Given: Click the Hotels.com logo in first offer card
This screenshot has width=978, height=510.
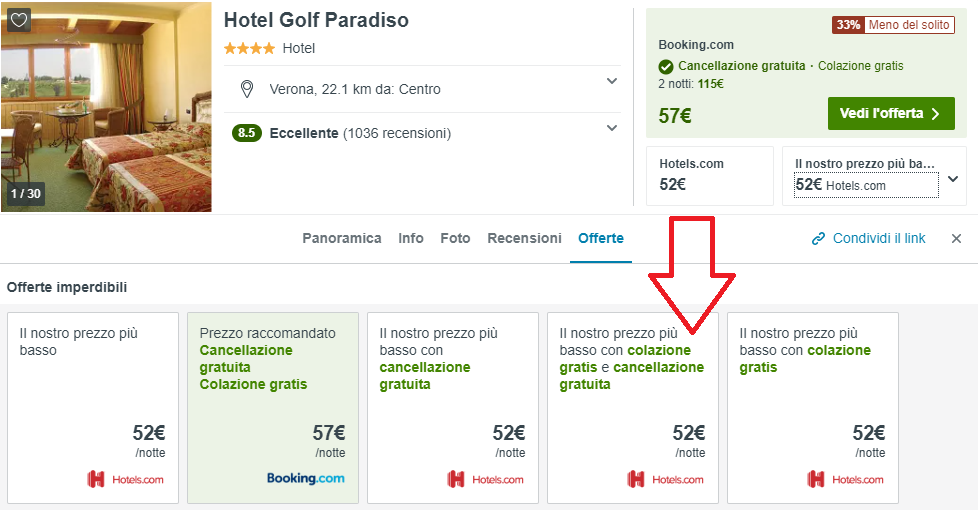Looking at the screenshot, I should pos(125,480).
